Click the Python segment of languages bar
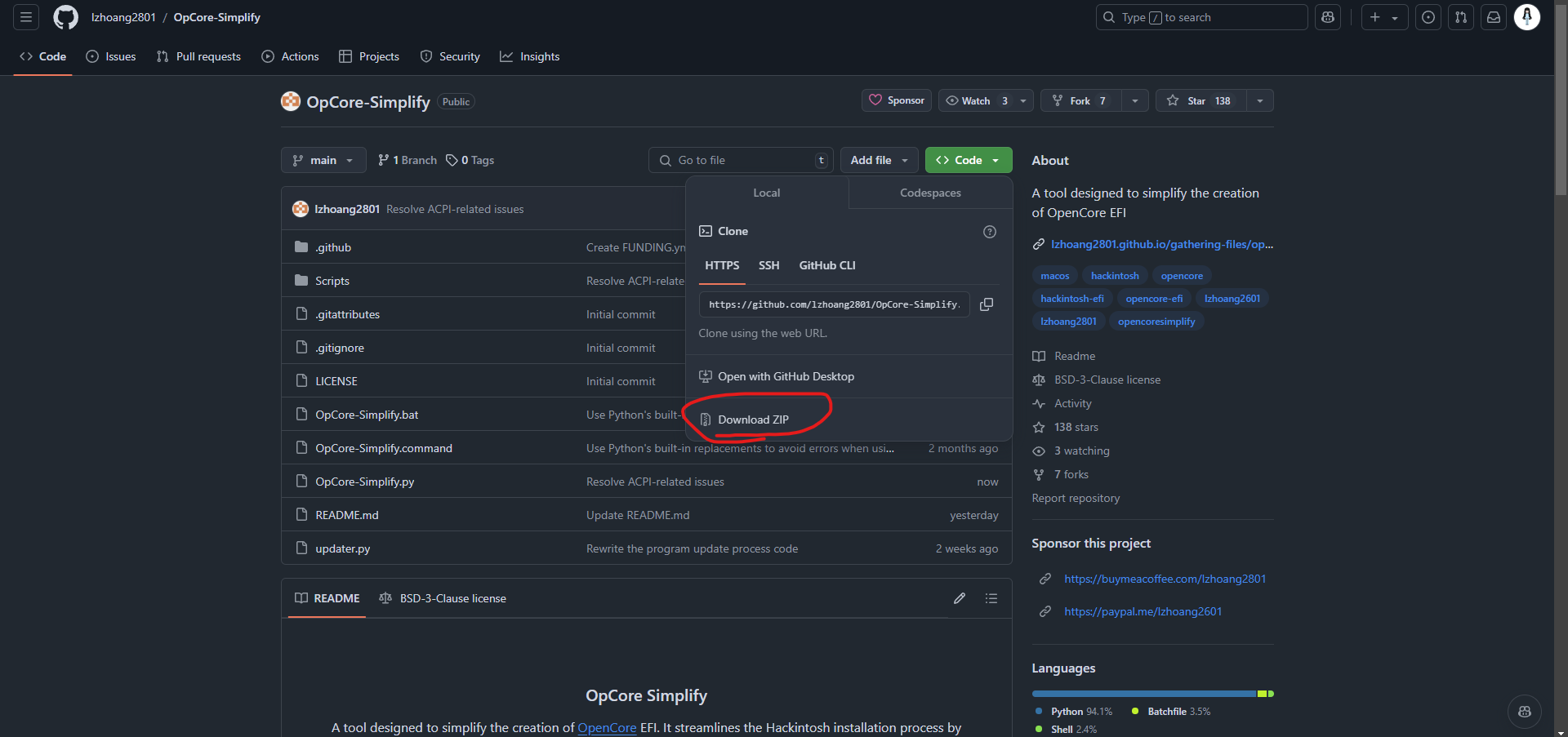Viewport: 1568px width, 737px height. pos(1143,694)
